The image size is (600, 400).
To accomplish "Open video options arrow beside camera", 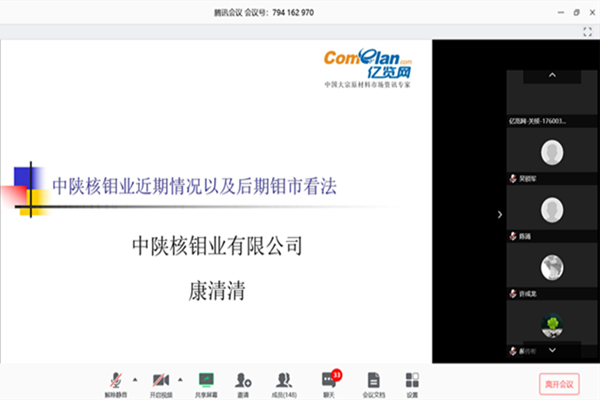I will point(180,379).
